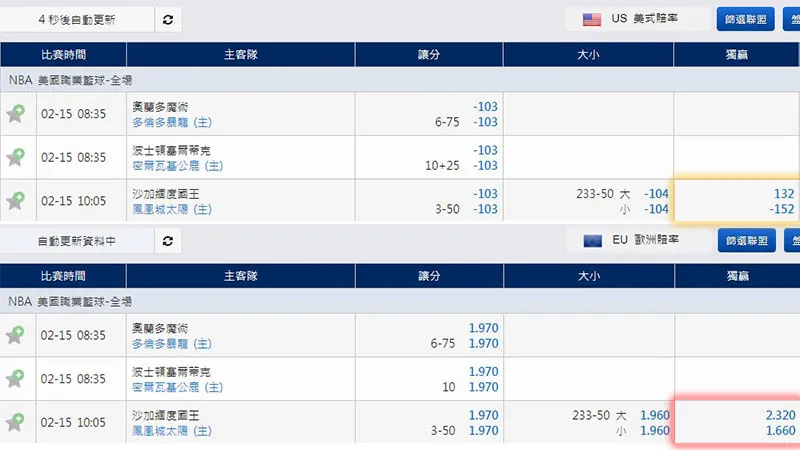Image resolution: width=800 pixels, height=450 pixels.
Task: Star the 波士頓塞爾蒂克 game in US odds table
Action: [15, 157]
